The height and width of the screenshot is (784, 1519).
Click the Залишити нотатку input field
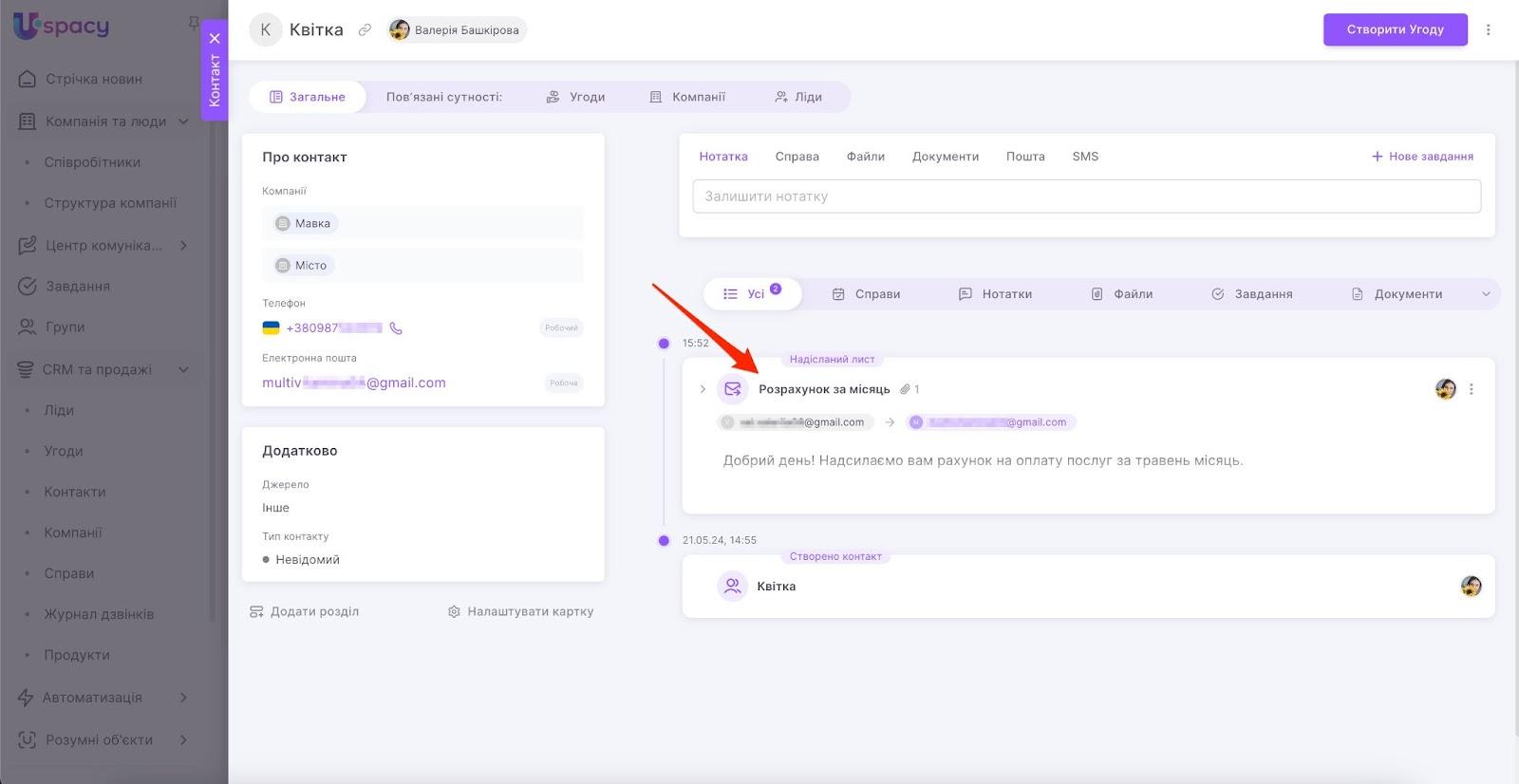tap(1087, 196)
